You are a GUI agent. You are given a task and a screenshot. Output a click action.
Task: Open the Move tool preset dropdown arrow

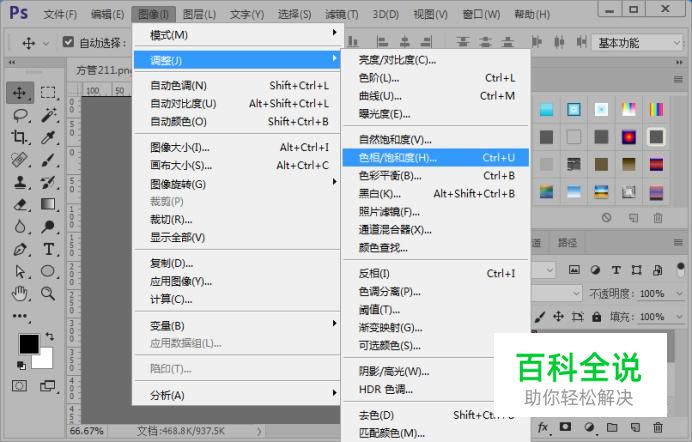point(46,43)
